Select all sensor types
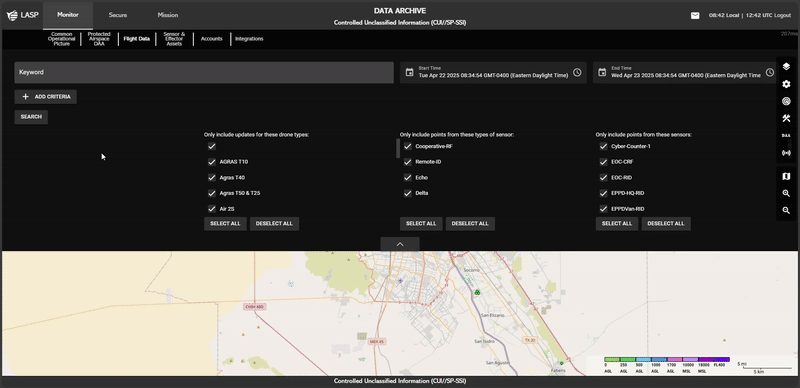800x388 pixels. [x=421, y=224]
